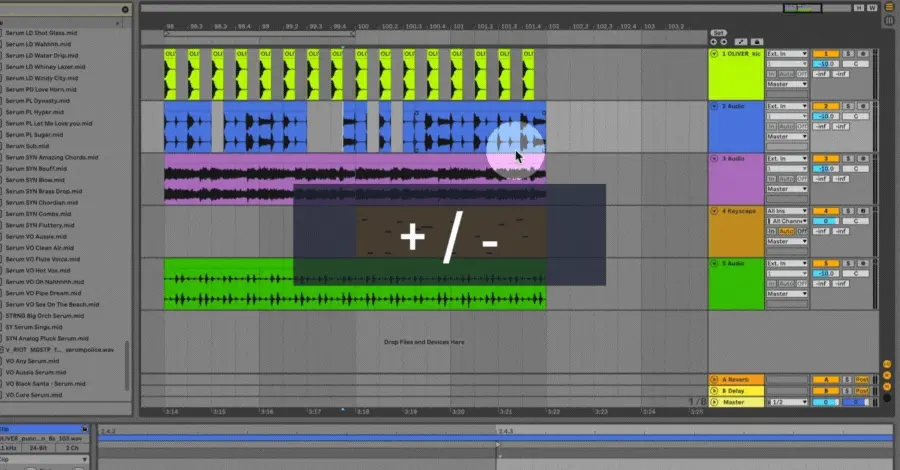Select Serum LD Shot Glass.mid in browser
This screenshot has height=470, width=900.
point(41,33)
